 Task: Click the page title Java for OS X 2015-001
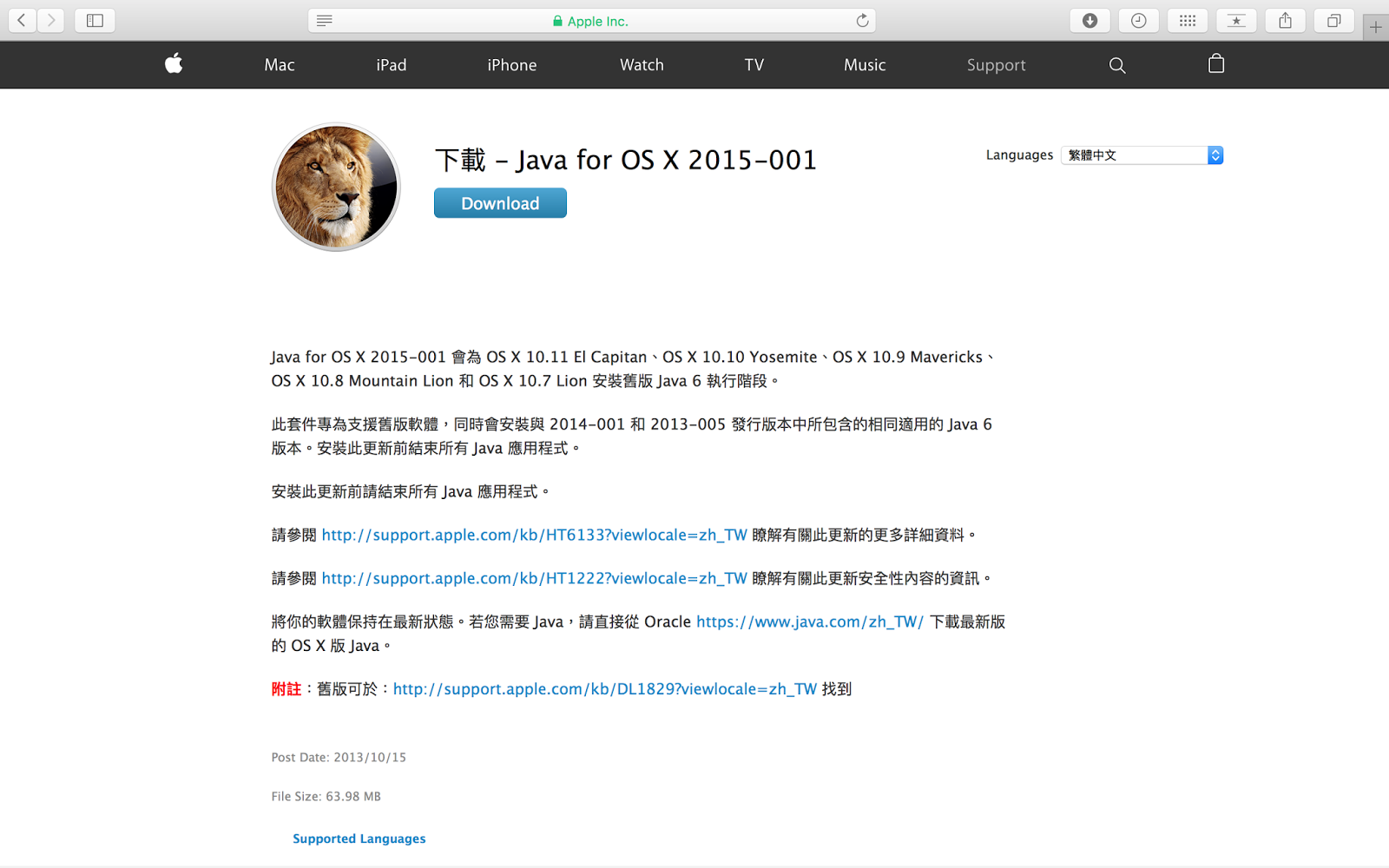coord(626,160)
